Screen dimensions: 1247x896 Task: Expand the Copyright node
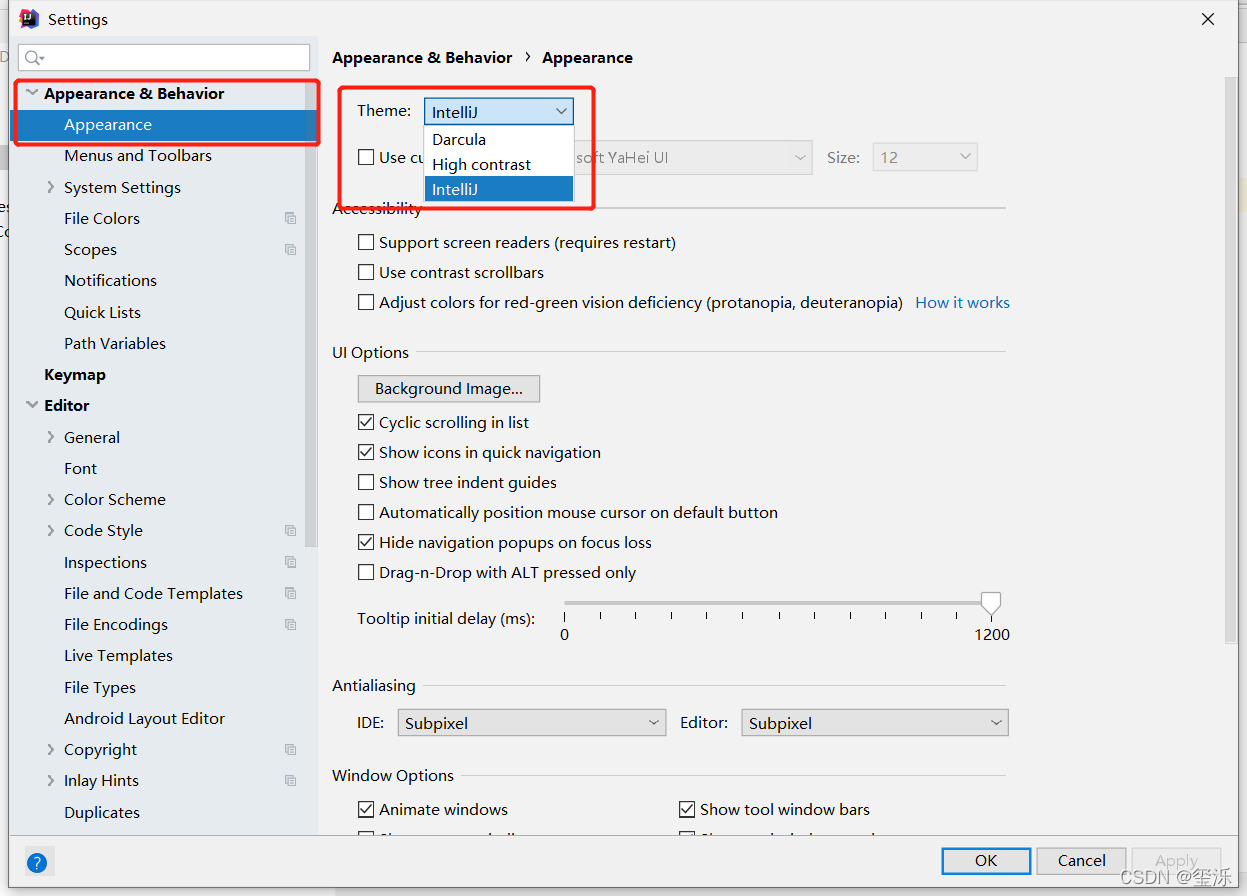click(51, 749)
